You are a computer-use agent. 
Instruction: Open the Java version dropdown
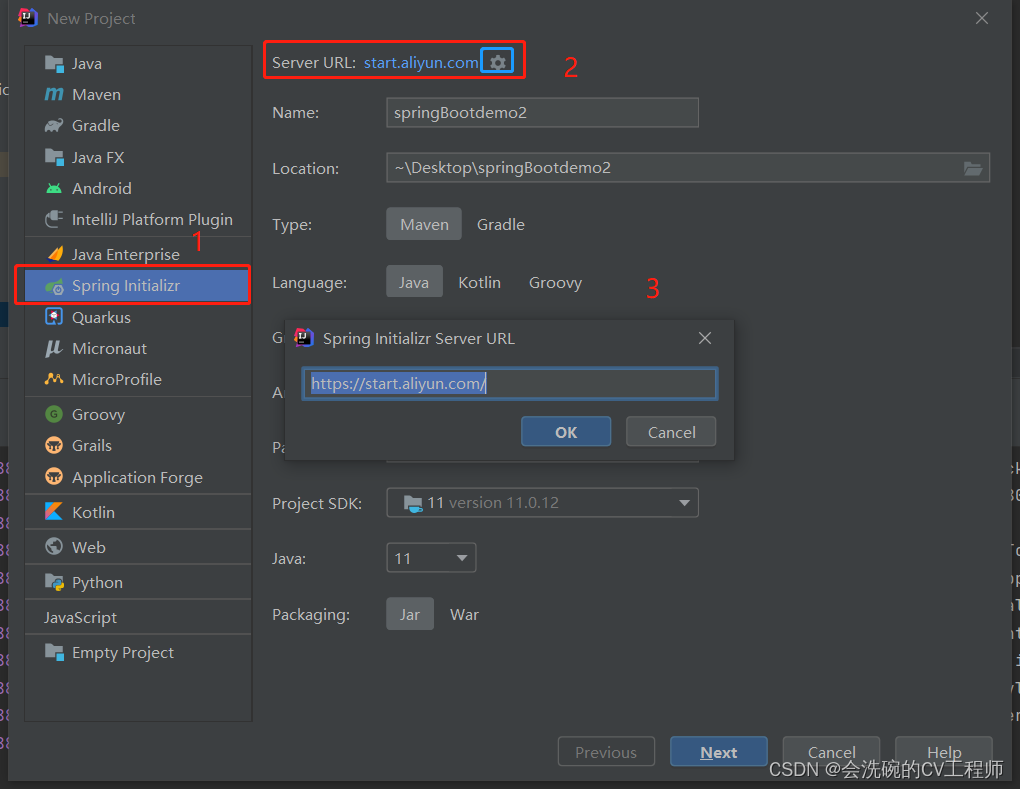tap(431, 558)
